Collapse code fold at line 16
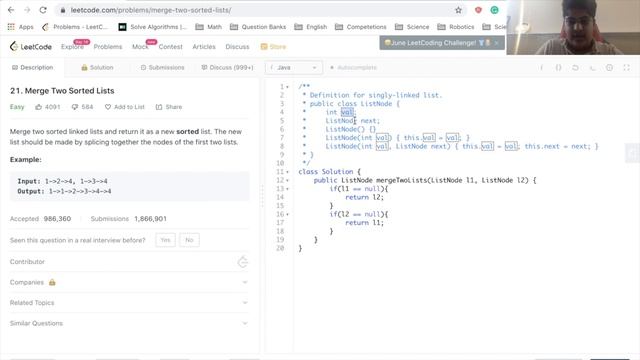 pyautogui.click(x=287, y=214)
